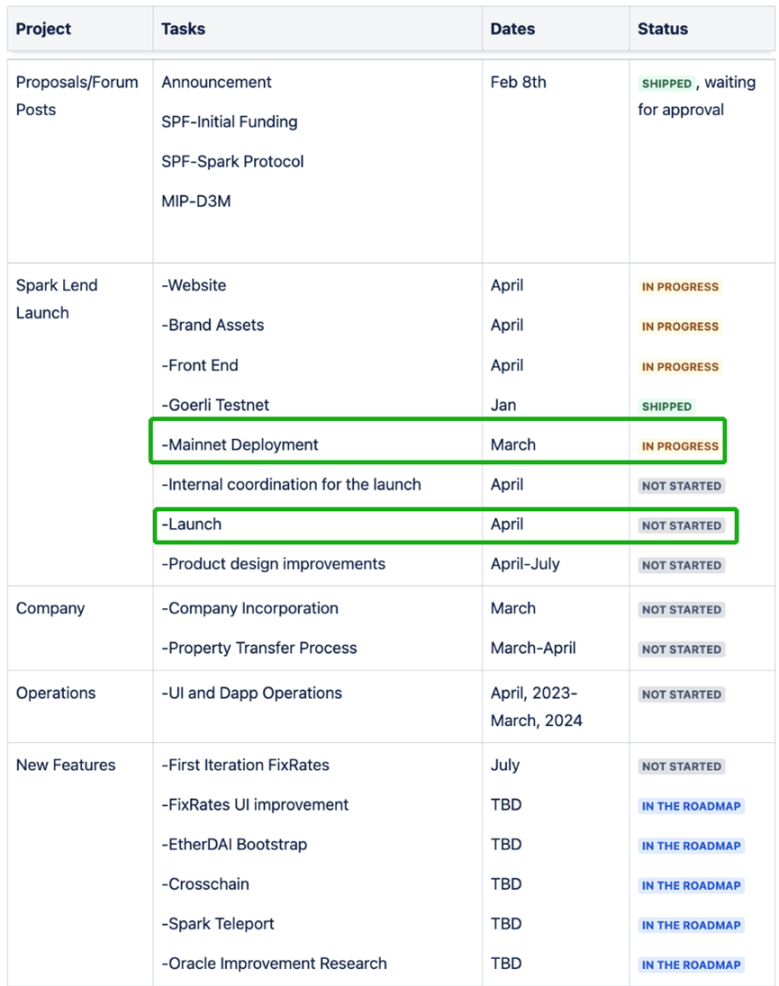779x986 pixels.
Task: Click the April-July date for Product design improvements
Action: pos(525,564)
